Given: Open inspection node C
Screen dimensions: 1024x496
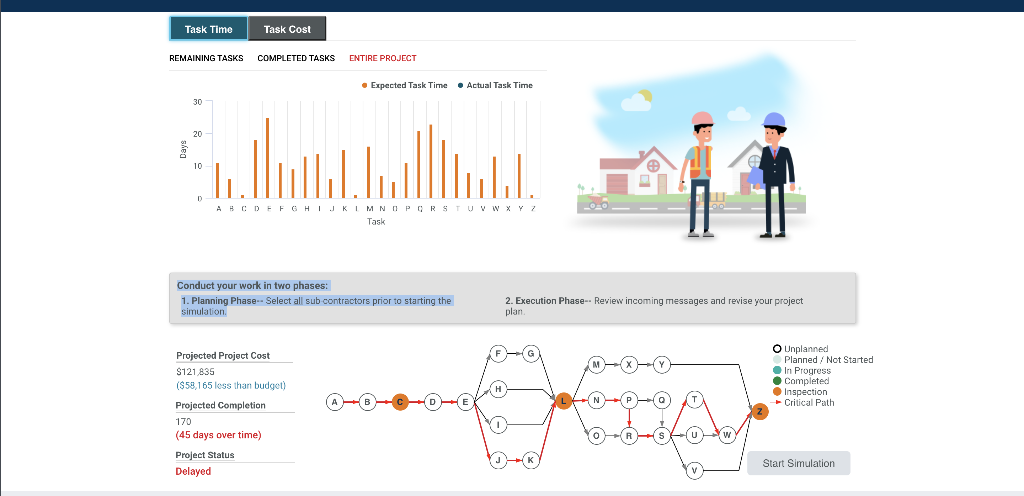Looking at the screenshot, I should click(400, 402).
